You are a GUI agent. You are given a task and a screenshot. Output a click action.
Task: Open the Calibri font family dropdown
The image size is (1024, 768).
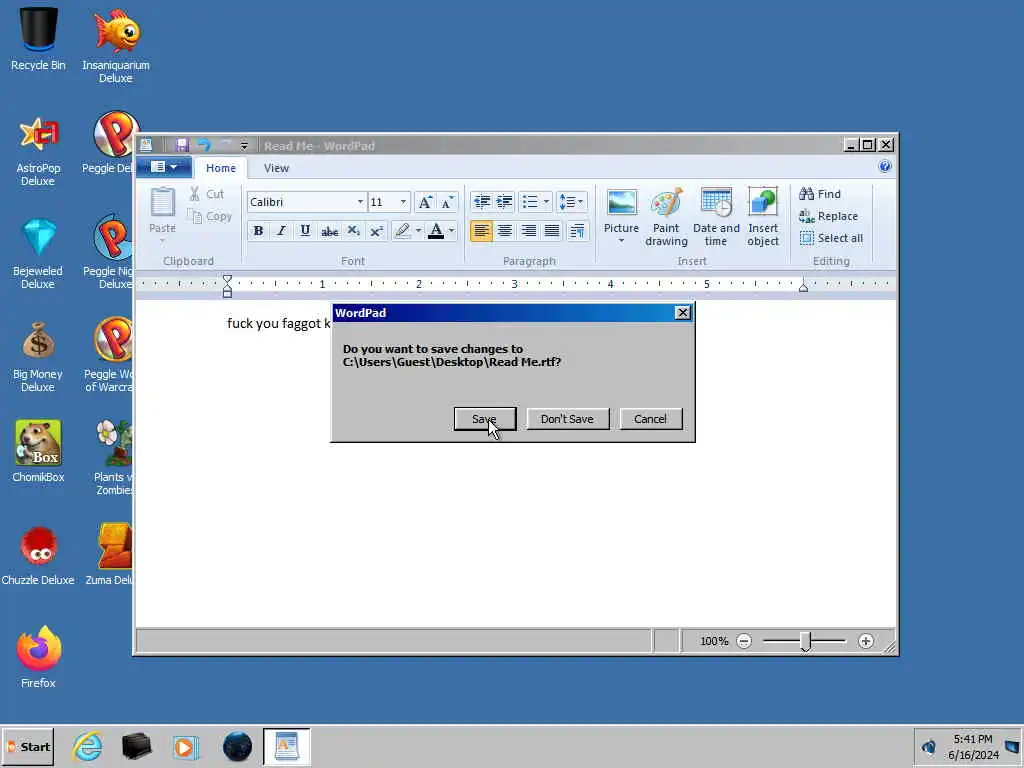(360, 202)
